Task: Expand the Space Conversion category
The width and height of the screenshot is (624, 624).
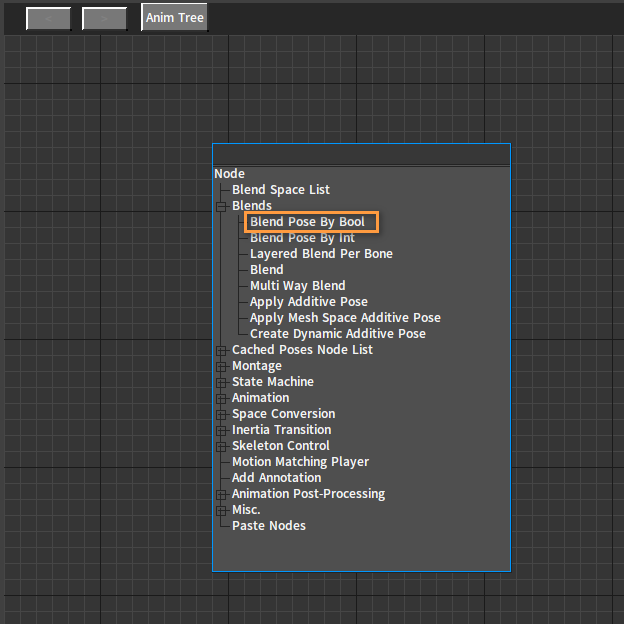Action: (x=221, y=414)
